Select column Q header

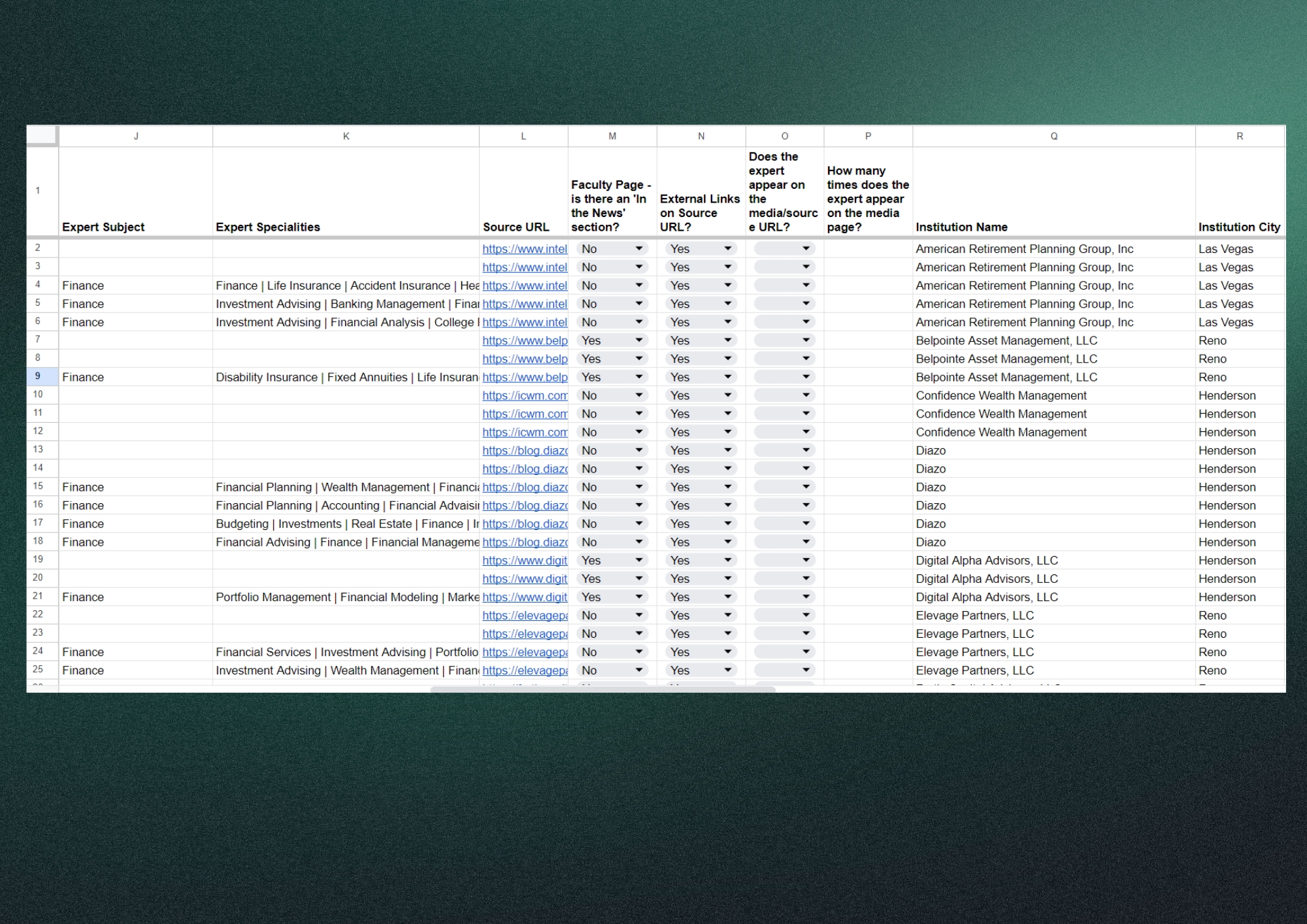1054,136
